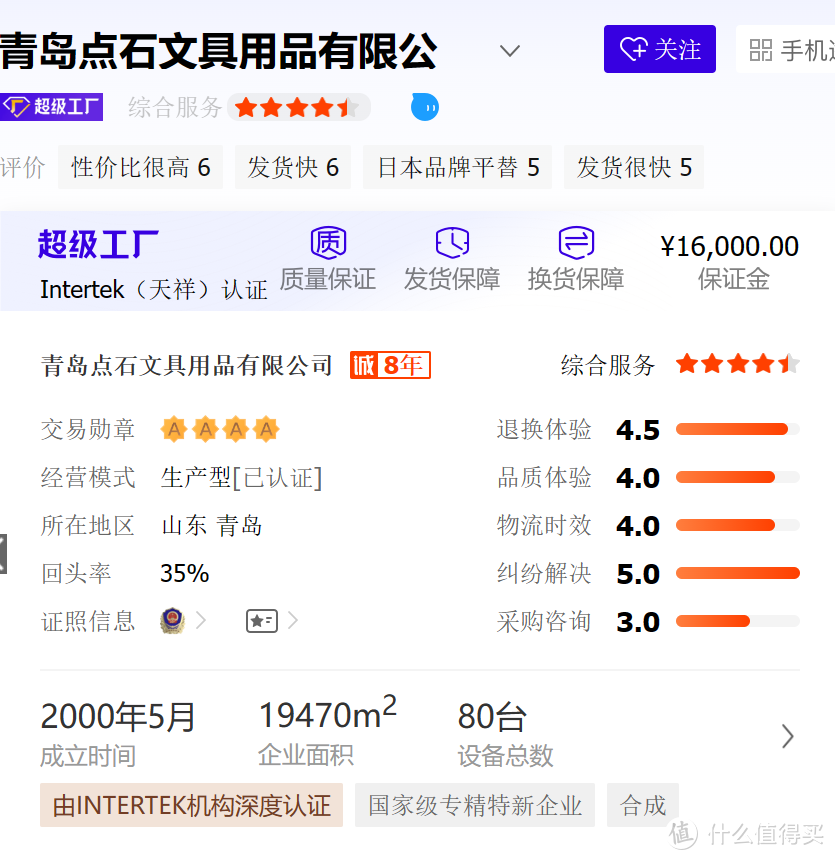Expand factory details with right chevron
Screen dimensions: 835x860
tap(788, 737)
